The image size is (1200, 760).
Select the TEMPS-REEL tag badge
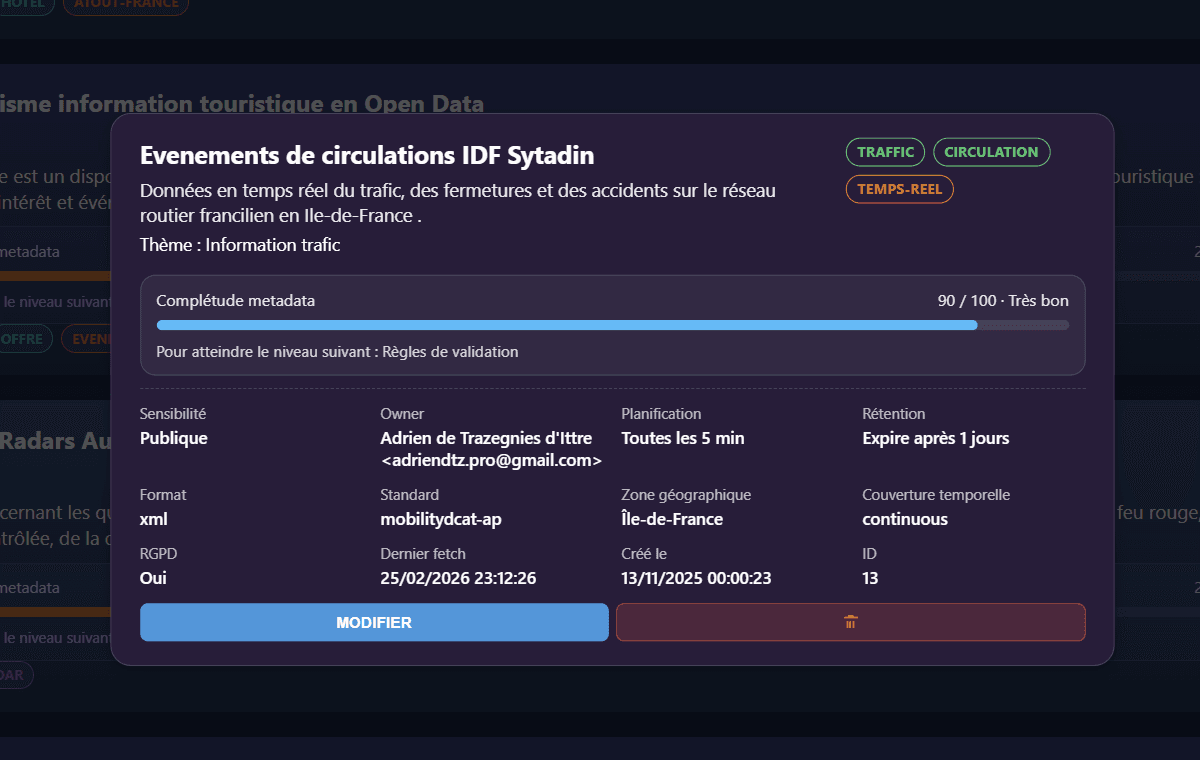click(x=899, y=188)
